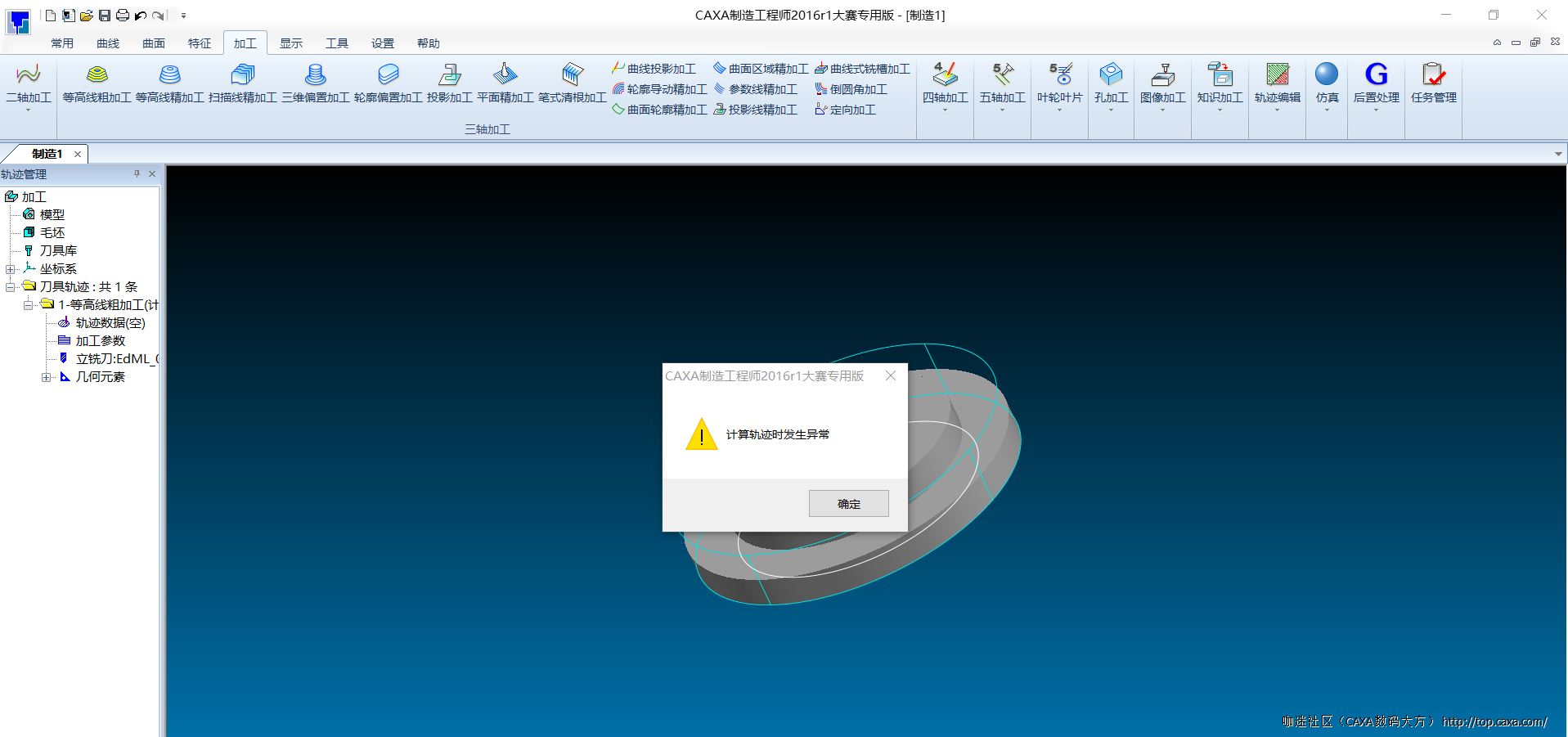The image size is (1568, 737).
Task: Select 轮廓偏置加工 contour offset tool
Action: point(388,83)
